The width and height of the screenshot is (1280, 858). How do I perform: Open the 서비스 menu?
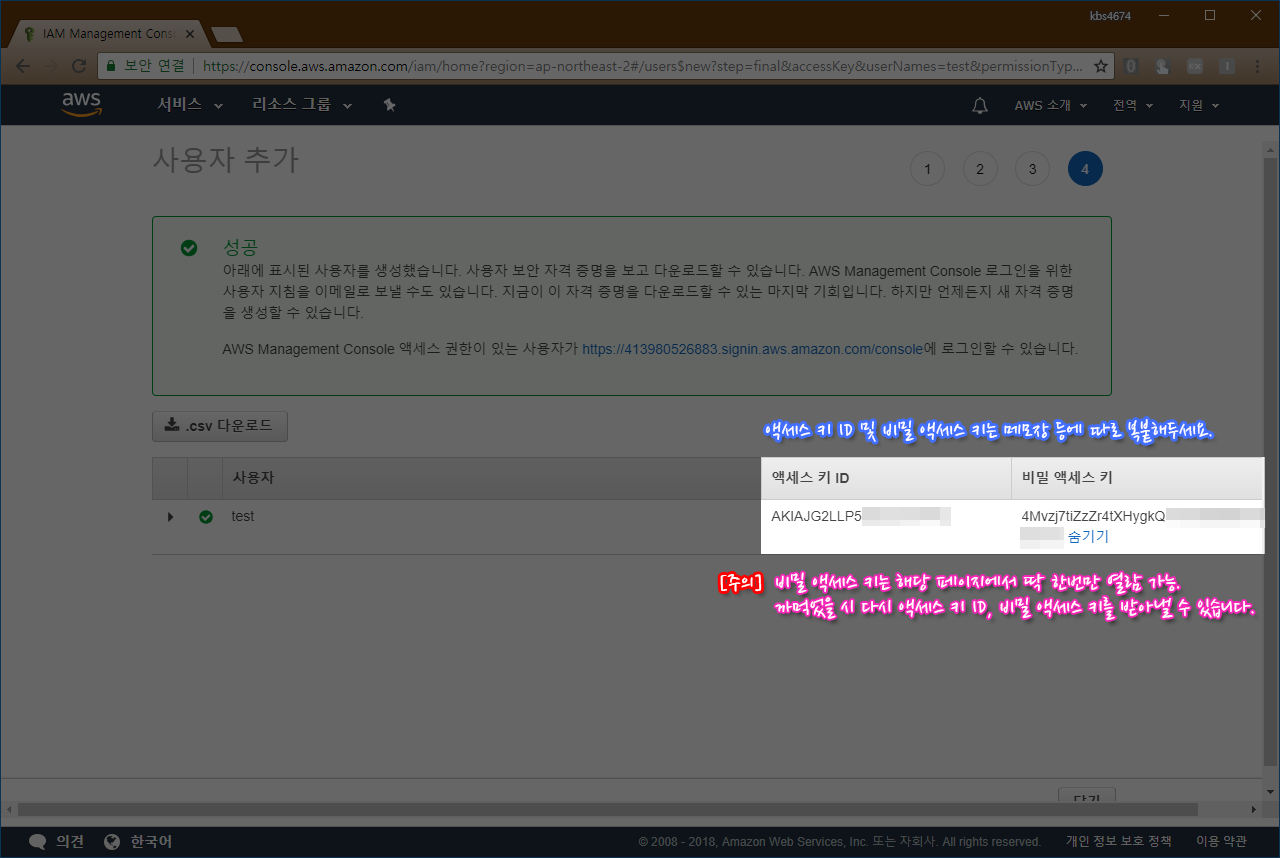(189, 104)
